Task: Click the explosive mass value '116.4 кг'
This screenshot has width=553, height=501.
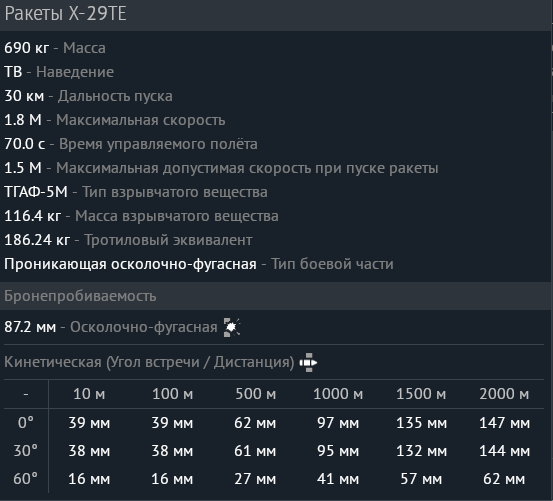Action: pyautogui.click(x=32, y=216)
